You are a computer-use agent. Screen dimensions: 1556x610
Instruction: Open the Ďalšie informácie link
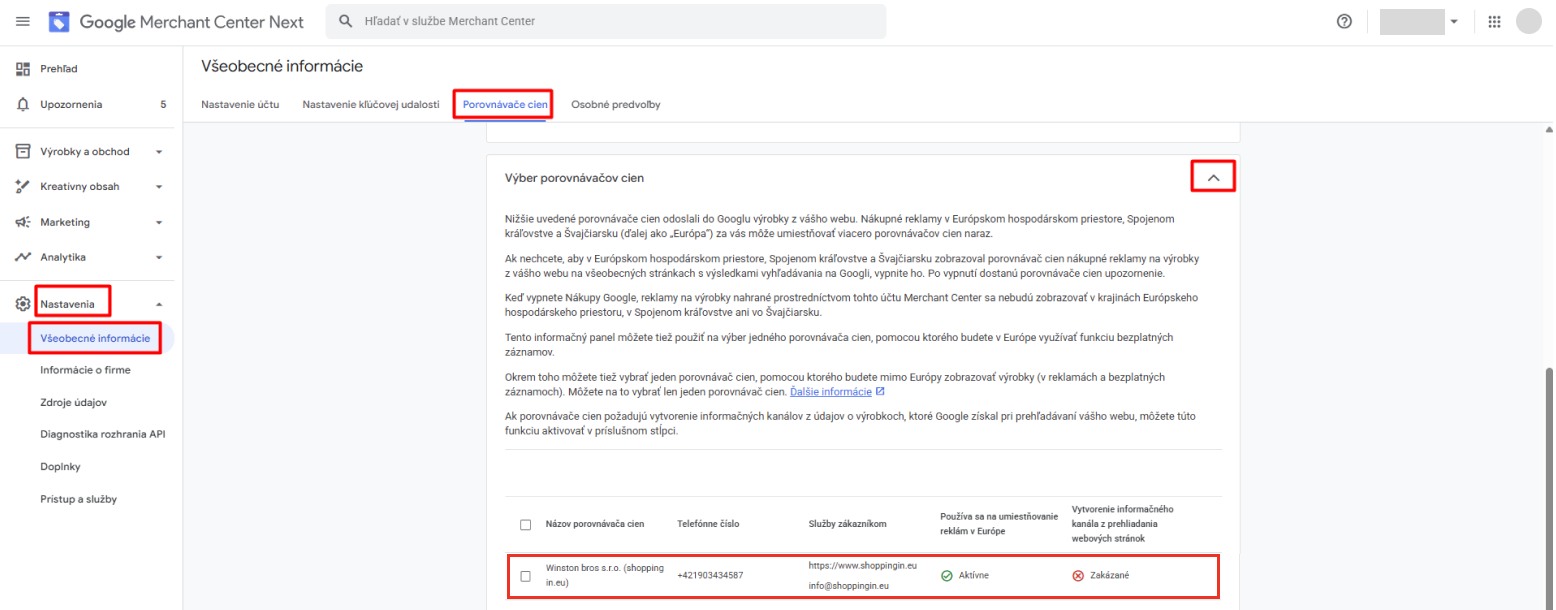[x=830, y=391]
